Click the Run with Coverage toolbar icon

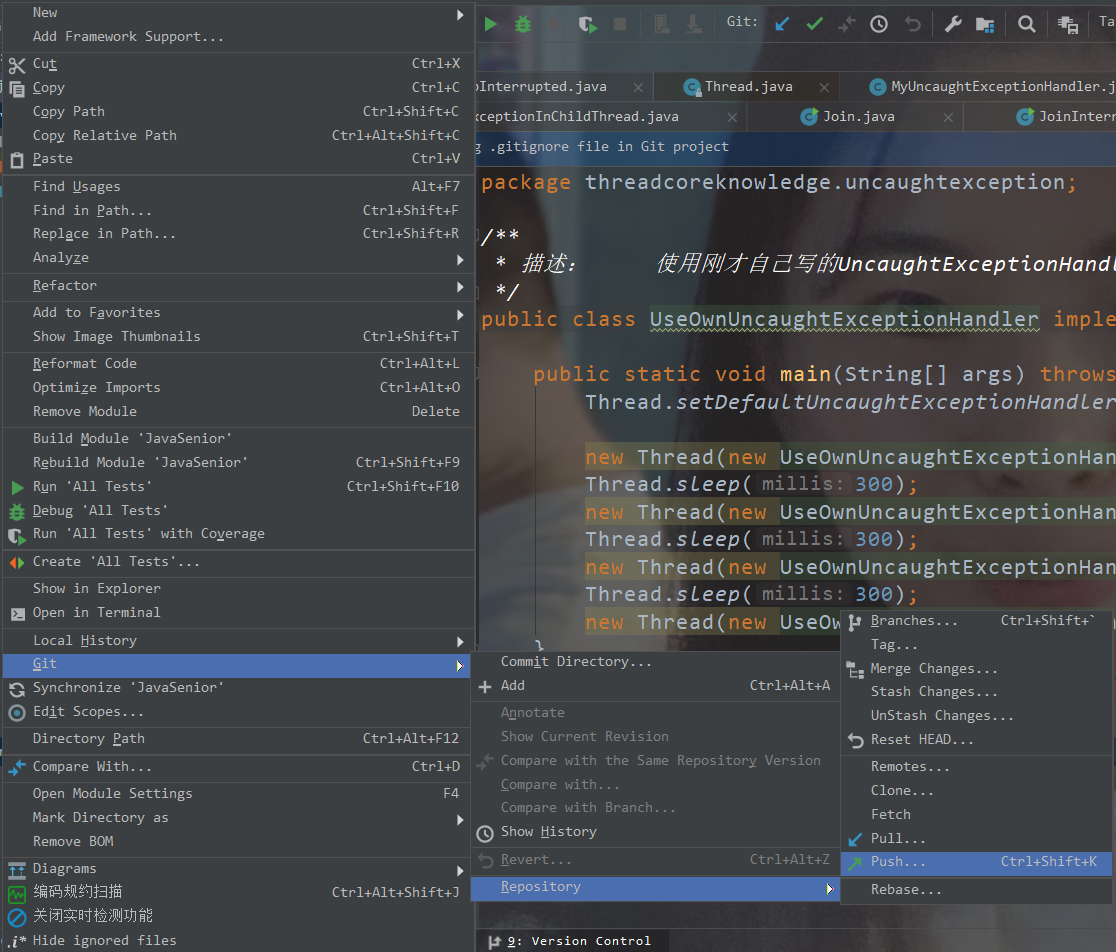pyautogui.click(x=588, y=24)
